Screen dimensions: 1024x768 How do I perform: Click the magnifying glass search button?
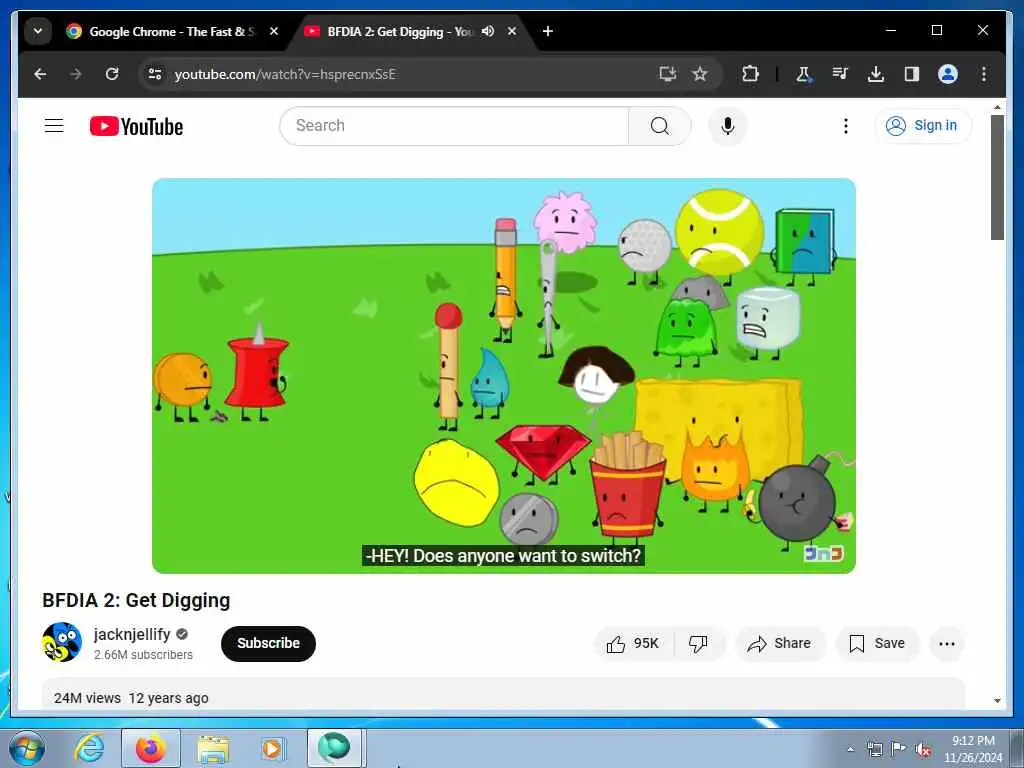pos(660,125)
